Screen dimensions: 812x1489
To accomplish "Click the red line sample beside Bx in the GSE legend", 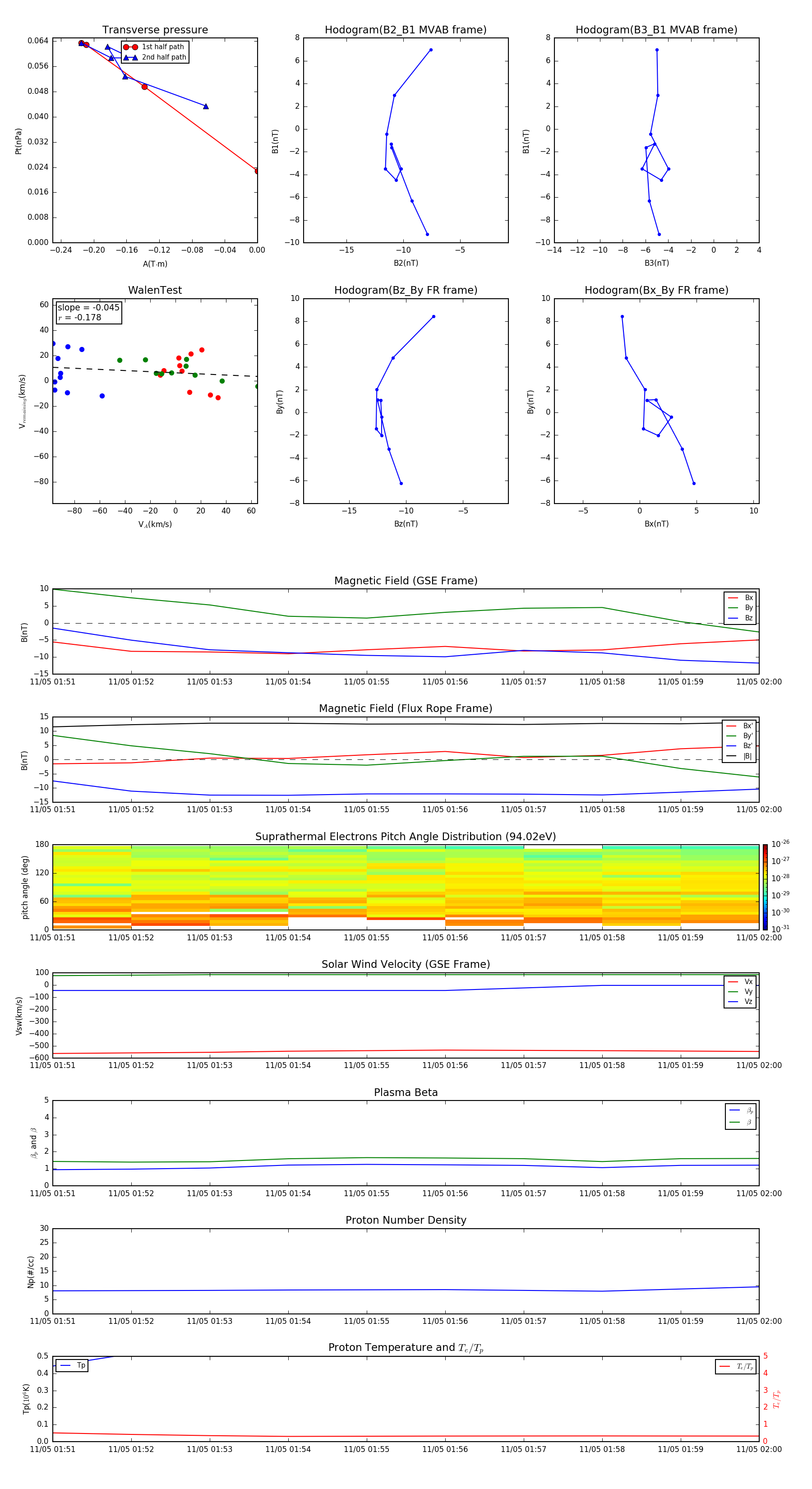I will pyautogui.click(x=733, y=598).
